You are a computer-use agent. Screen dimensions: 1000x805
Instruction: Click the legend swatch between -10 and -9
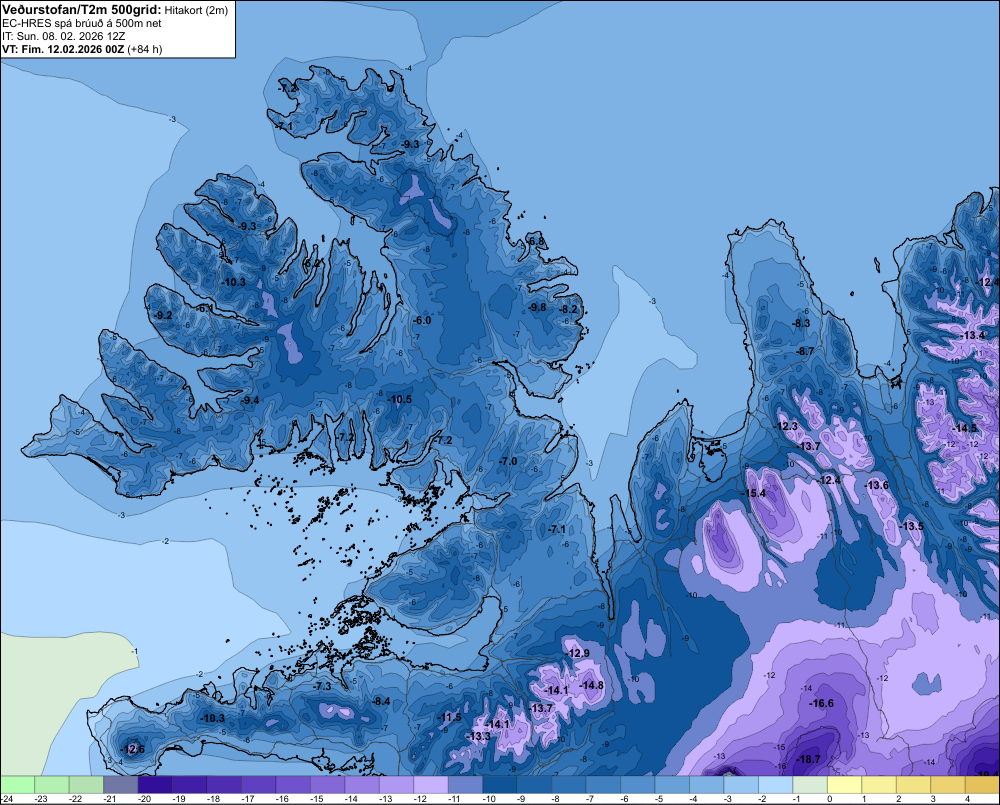(499, 784)
